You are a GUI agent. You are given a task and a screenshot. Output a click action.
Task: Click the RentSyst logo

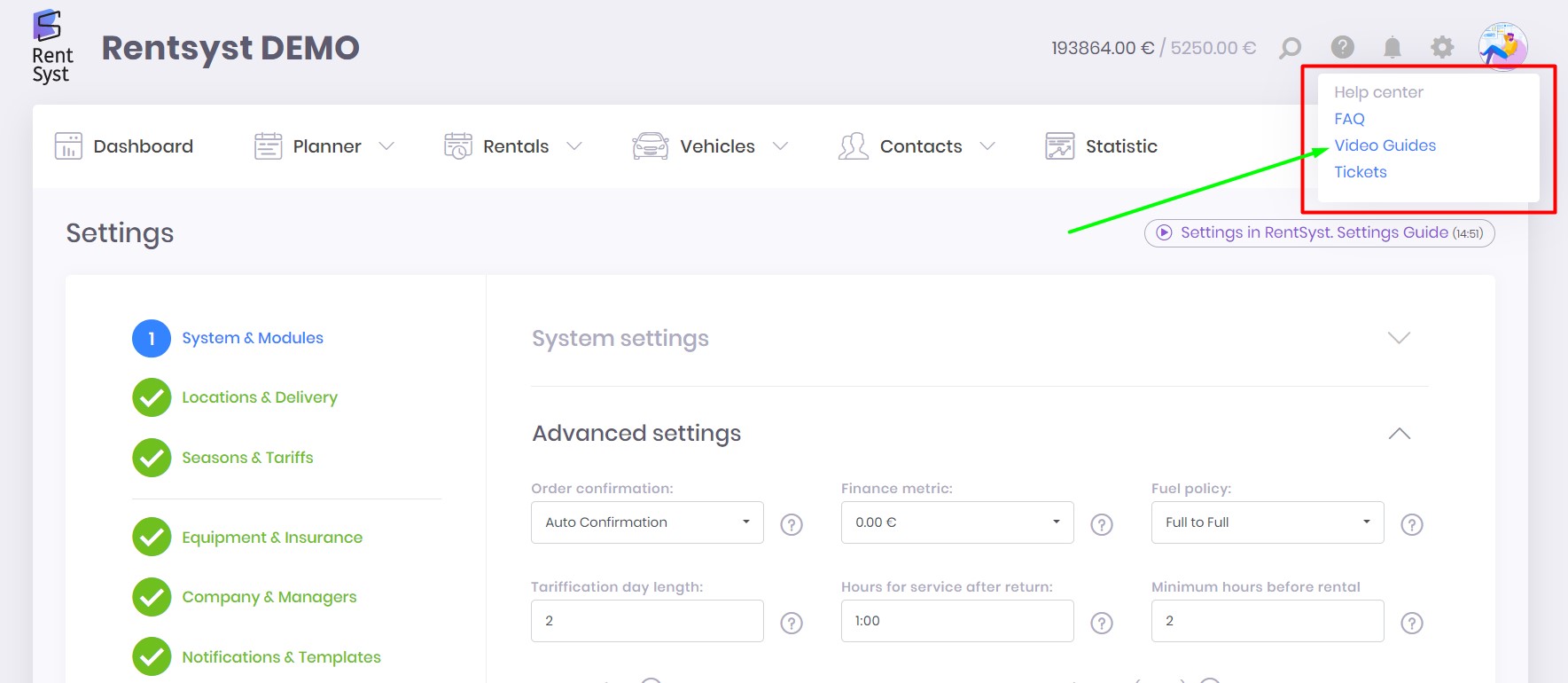(51, 48)
